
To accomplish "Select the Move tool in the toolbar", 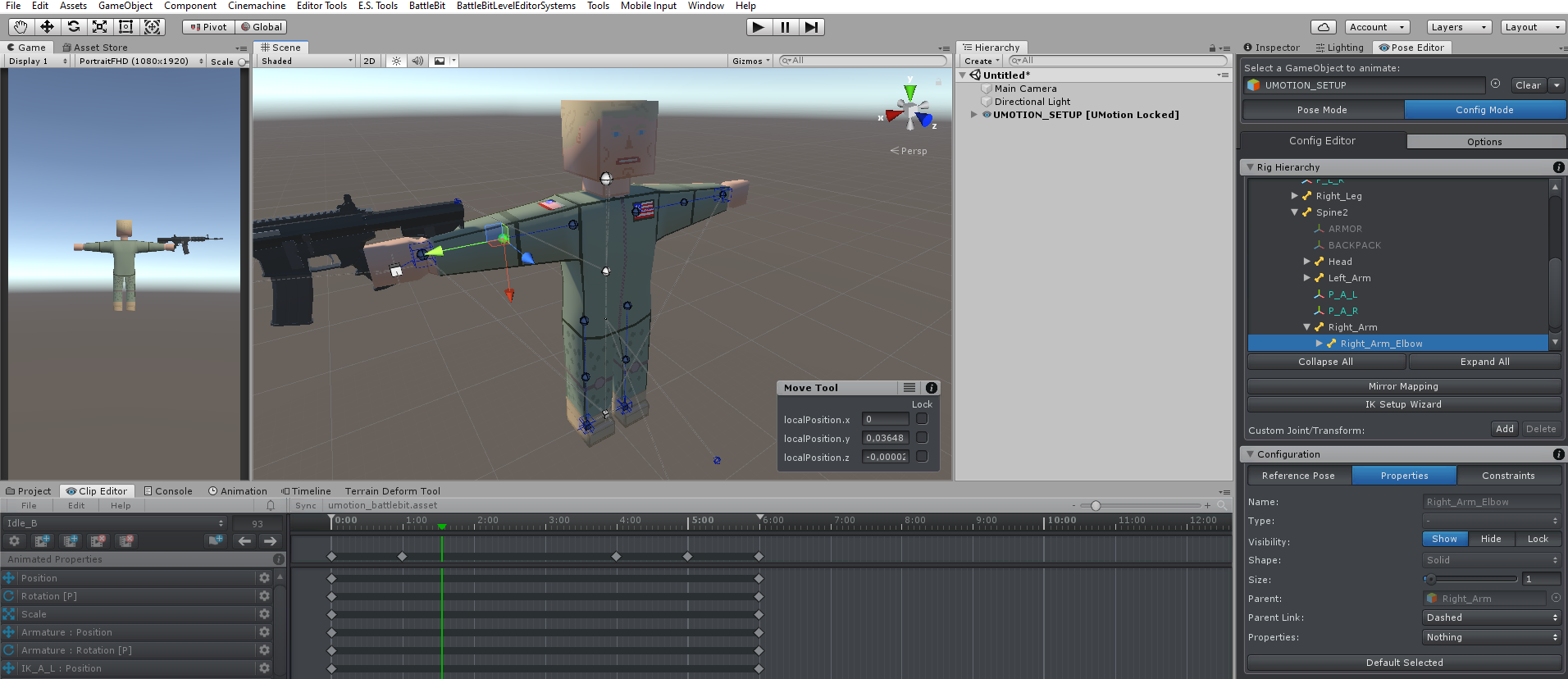I will click(47, 27).
